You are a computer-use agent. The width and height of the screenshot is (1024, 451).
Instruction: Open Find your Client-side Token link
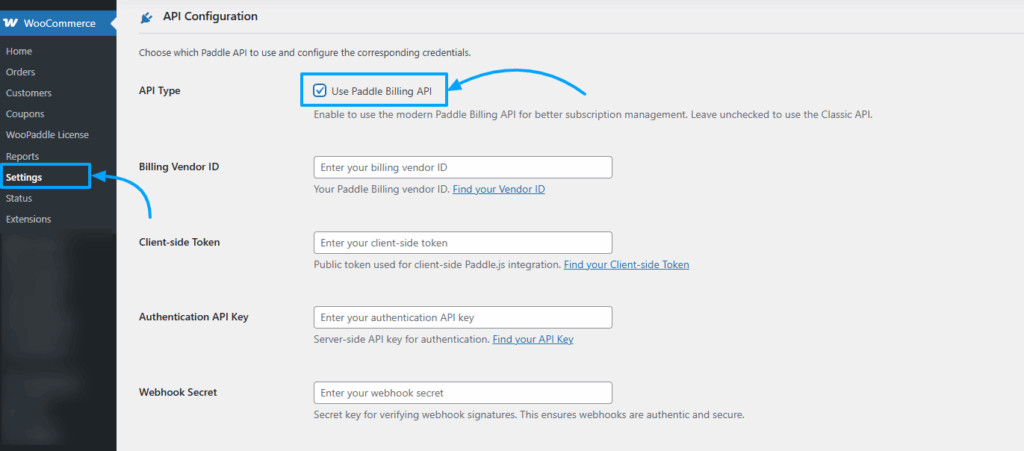tap(626, 264)
